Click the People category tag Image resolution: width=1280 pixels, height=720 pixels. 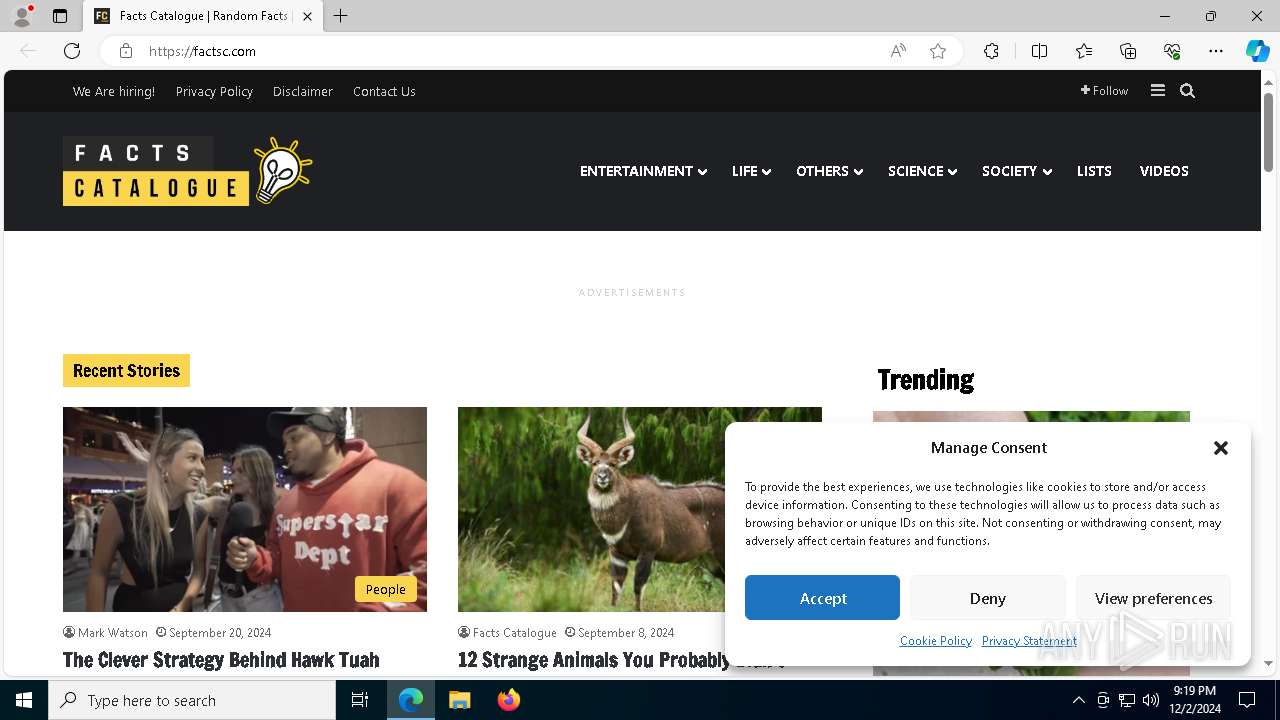tap(385, 589)
